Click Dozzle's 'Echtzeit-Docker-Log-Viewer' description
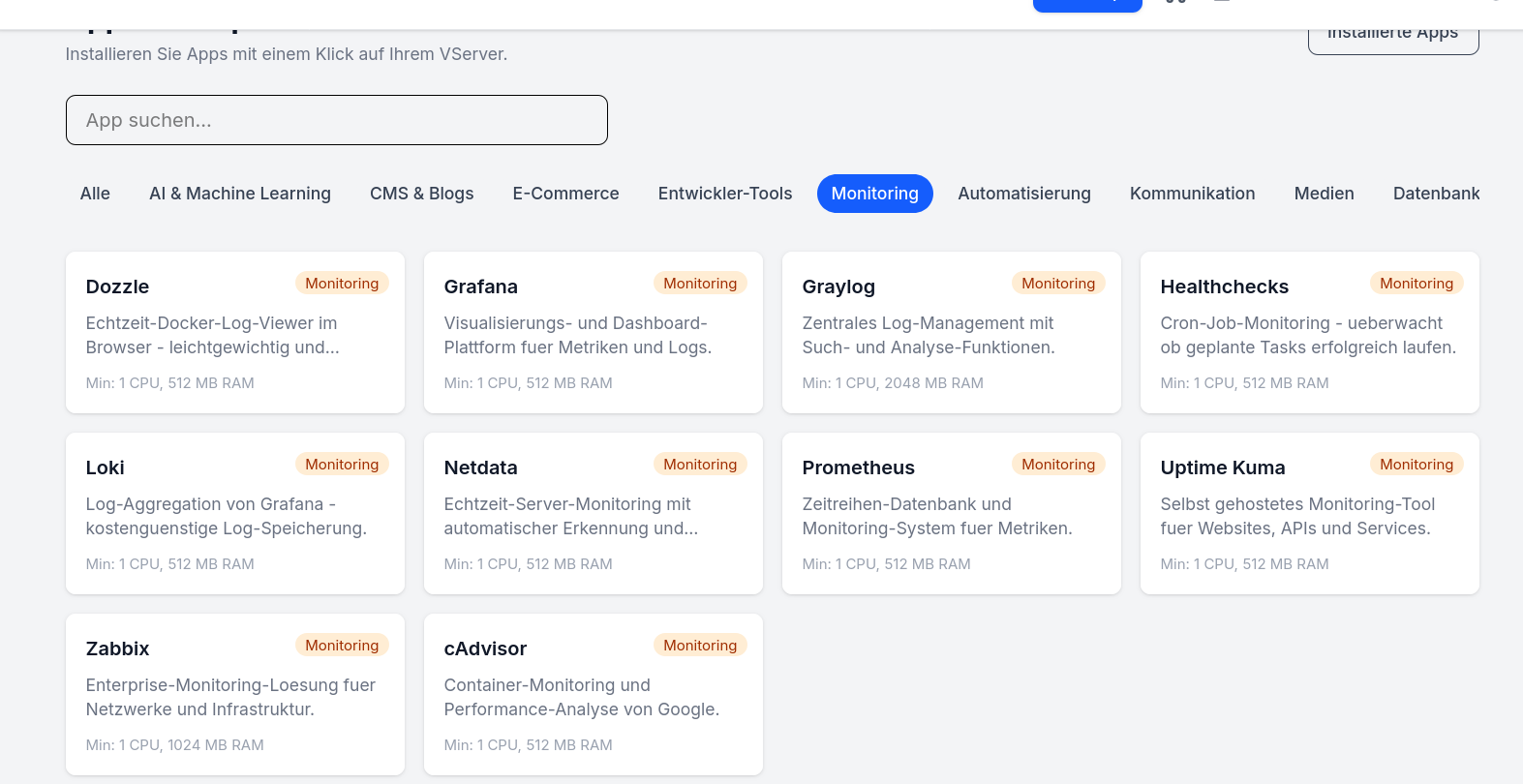This screenshot has height=784, width=1523. [x=213, y=335]
